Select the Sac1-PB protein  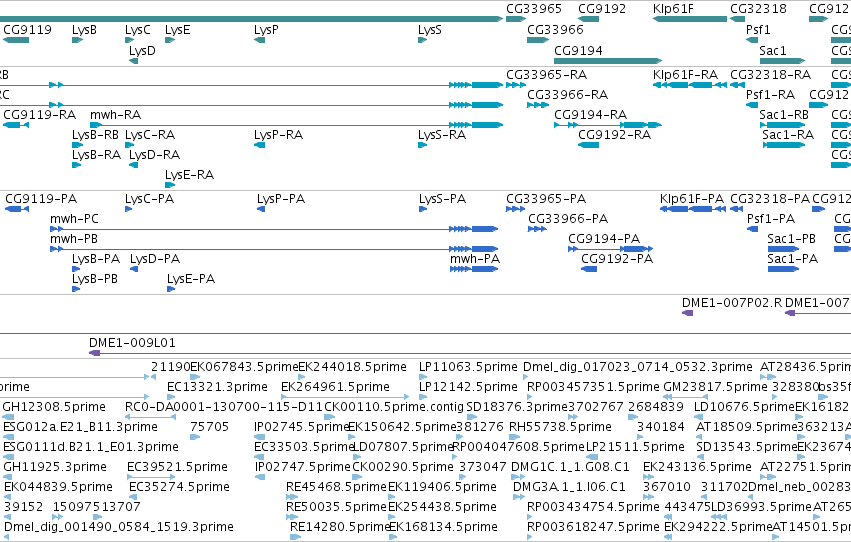click(783, 250)
